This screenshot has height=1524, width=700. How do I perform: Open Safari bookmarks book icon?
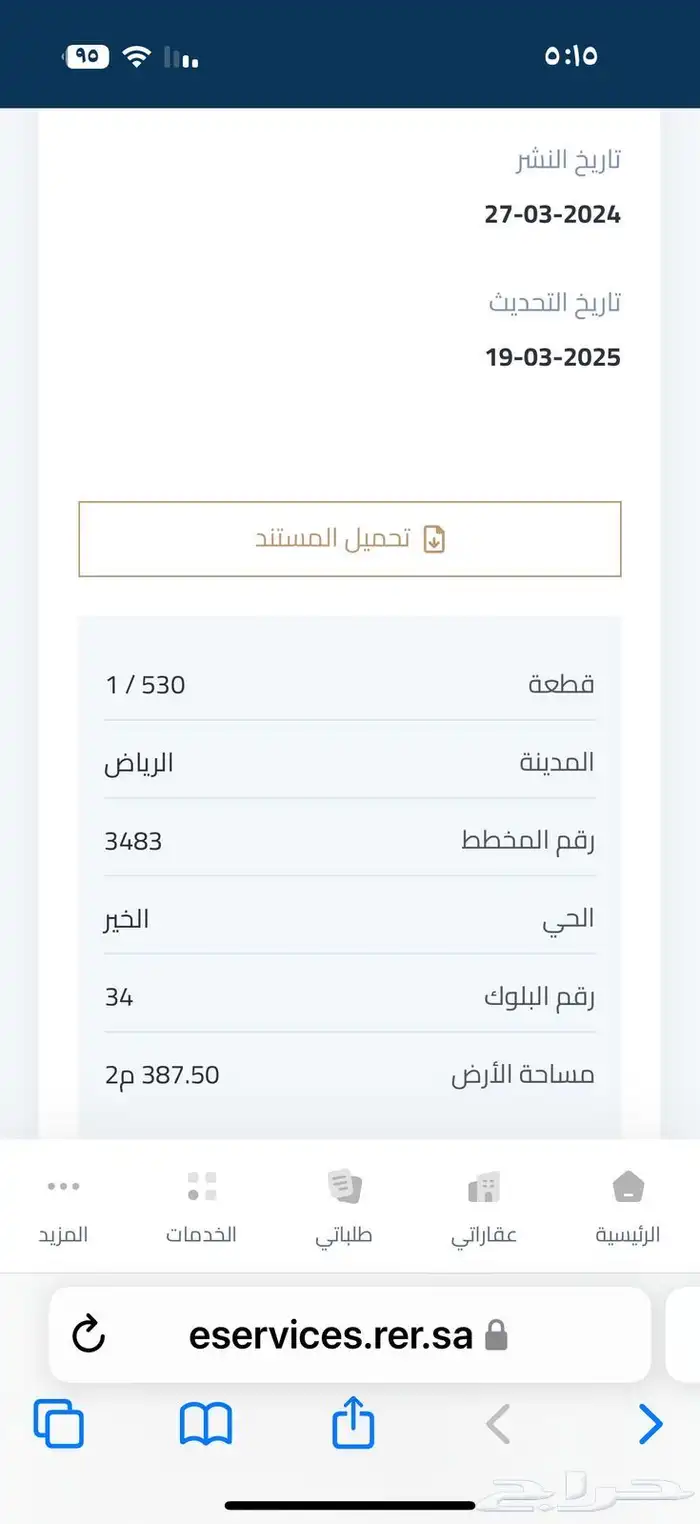[206, 1424]
